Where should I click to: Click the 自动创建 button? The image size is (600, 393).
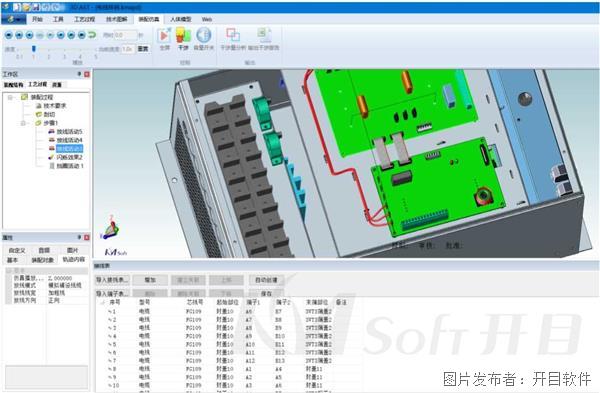(x=266, y=280)
